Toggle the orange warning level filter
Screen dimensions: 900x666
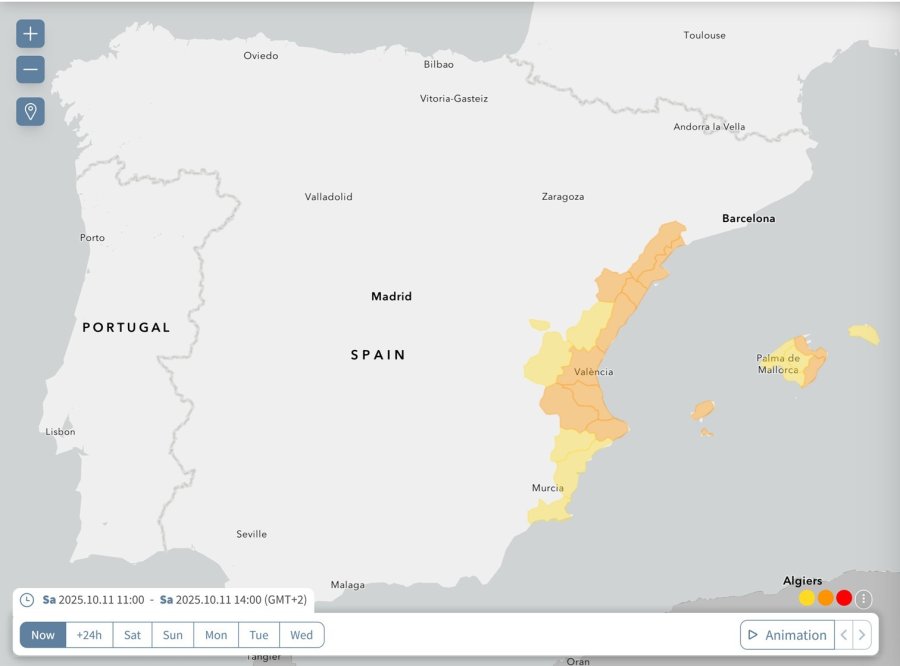tap(825, 598)
